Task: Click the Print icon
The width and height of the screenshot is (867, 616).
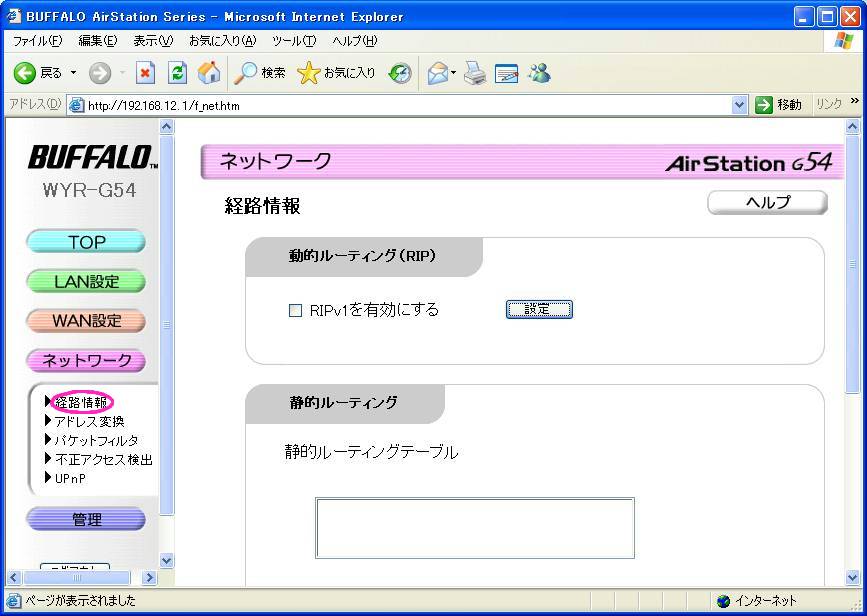Action: pyautogui.click(x=474, y=73)
